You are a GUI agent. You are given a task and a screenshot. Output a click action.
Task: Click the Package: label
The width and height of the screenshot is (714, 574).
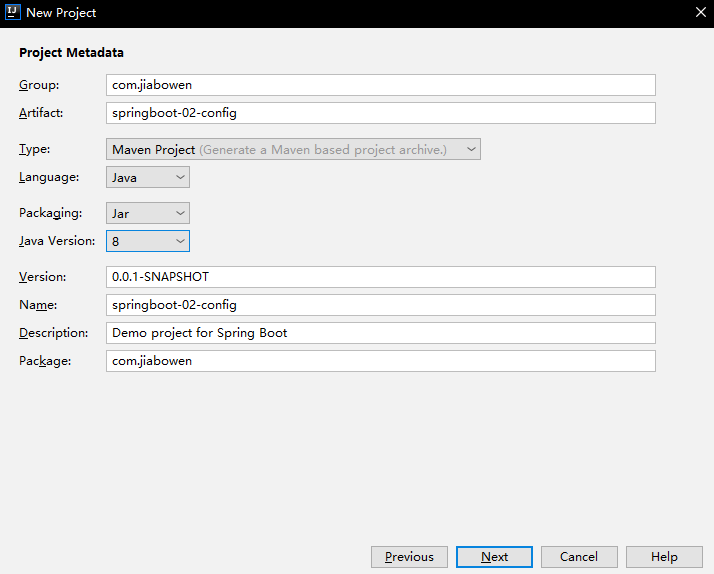tap(45, 361)
